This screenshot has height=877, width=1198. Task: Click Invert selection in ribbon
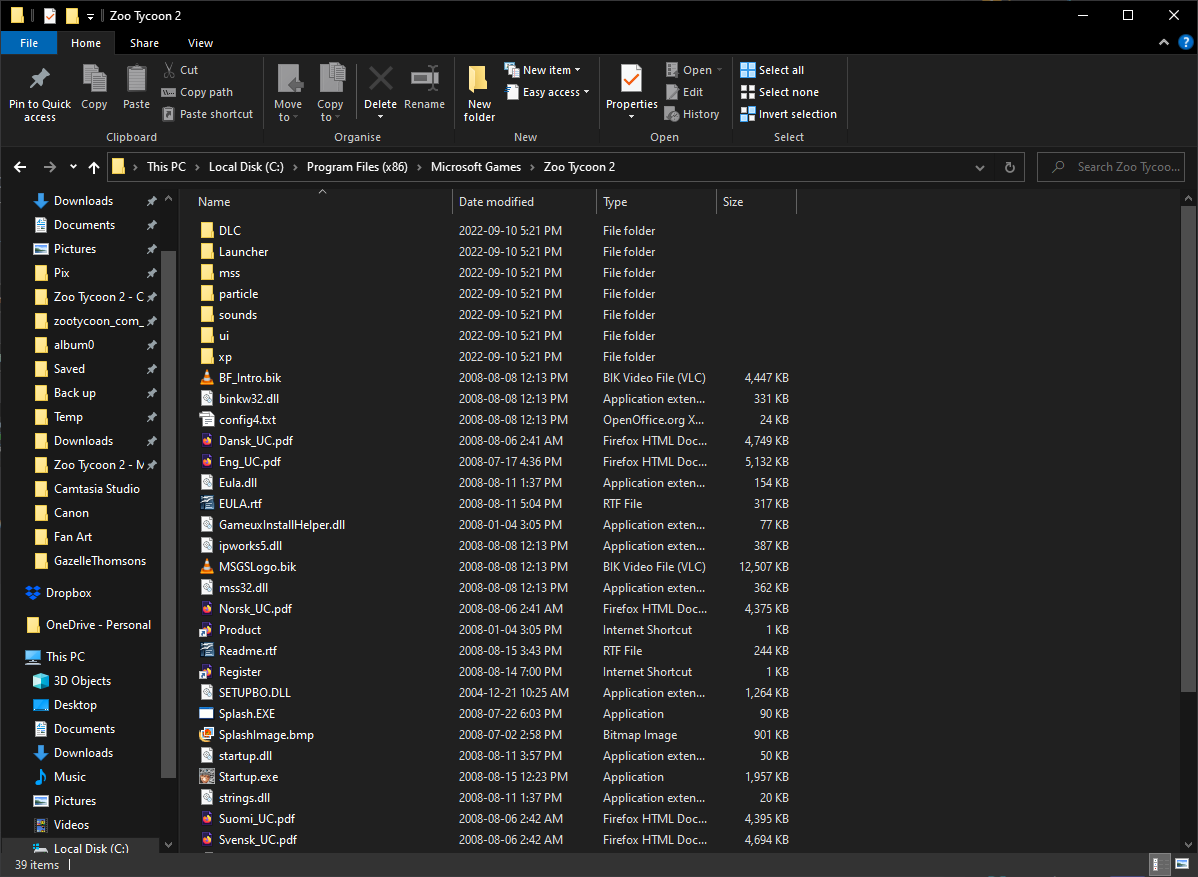point(788,114)
